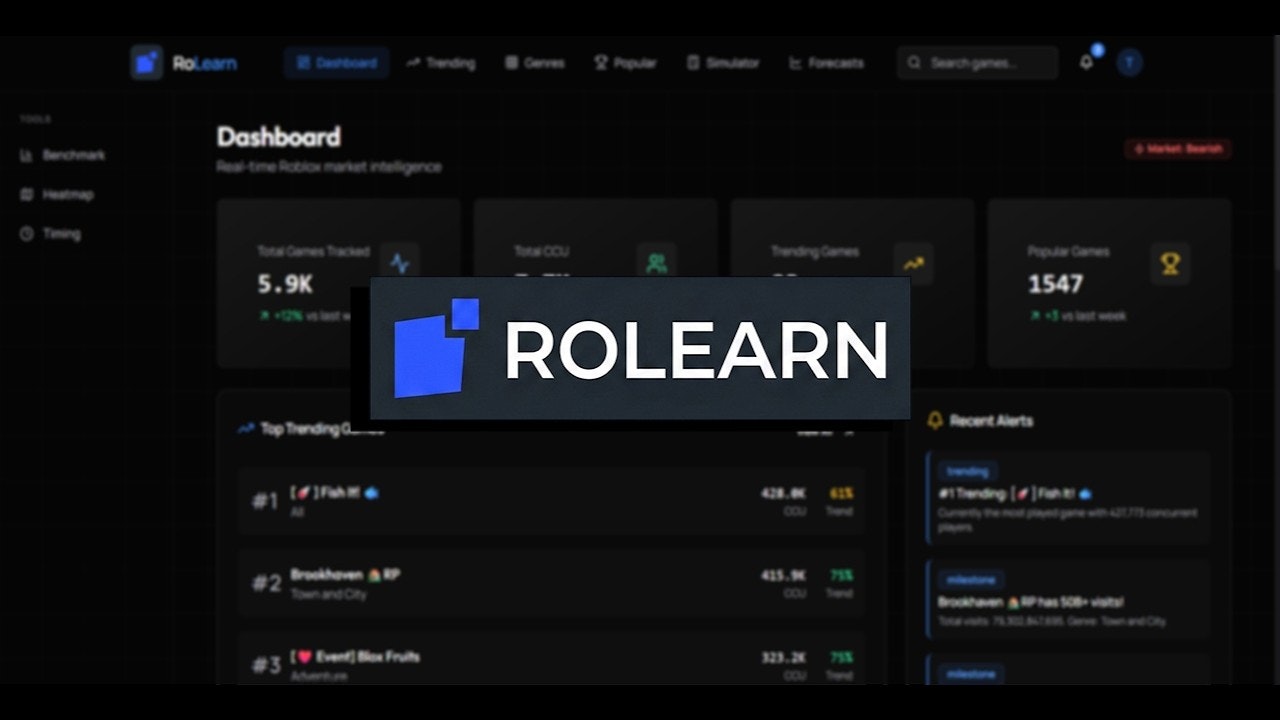Click the Search games input field
The image size is (1280, 720).
[x=977, y=62]
